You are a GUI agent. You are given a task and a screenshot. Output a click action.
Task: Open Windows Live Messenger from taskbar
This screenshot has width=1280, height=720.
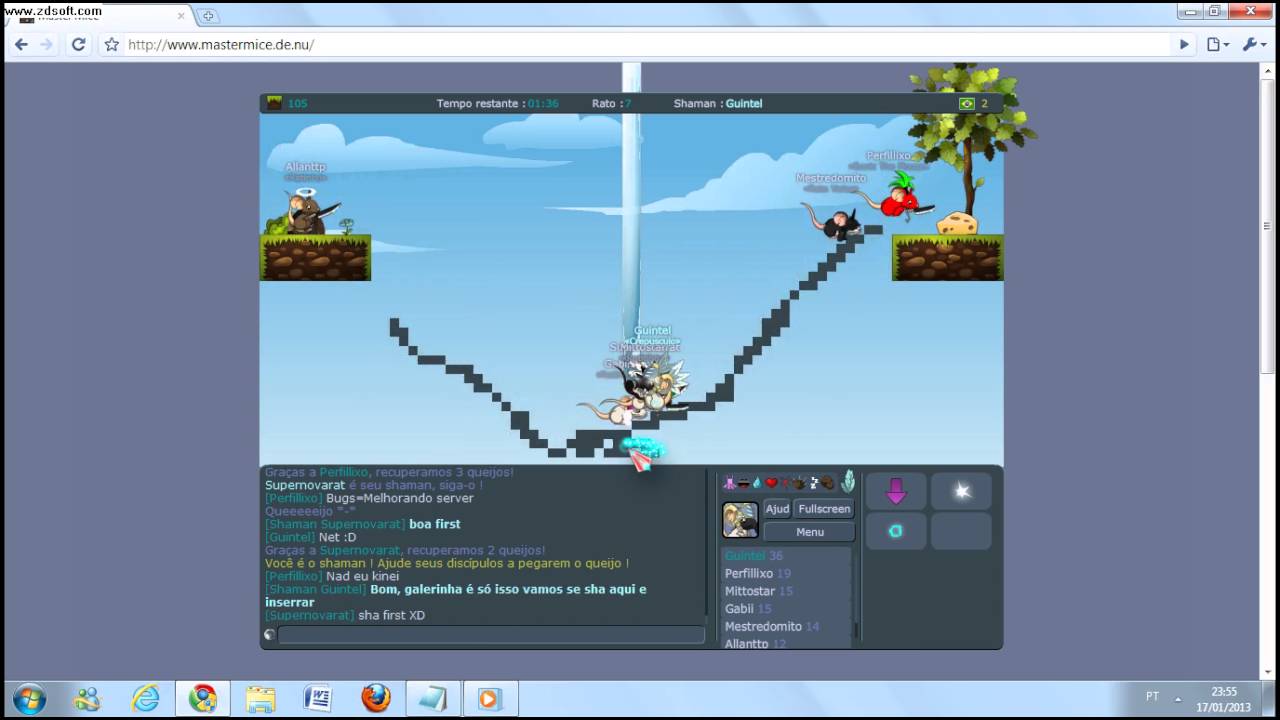(87, 698)
